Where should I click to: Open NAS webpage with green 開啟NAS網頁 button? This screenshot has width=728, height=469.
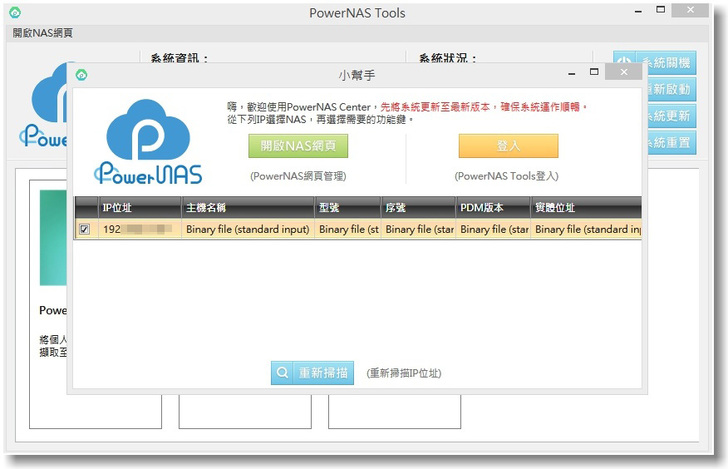pos(298,146)
